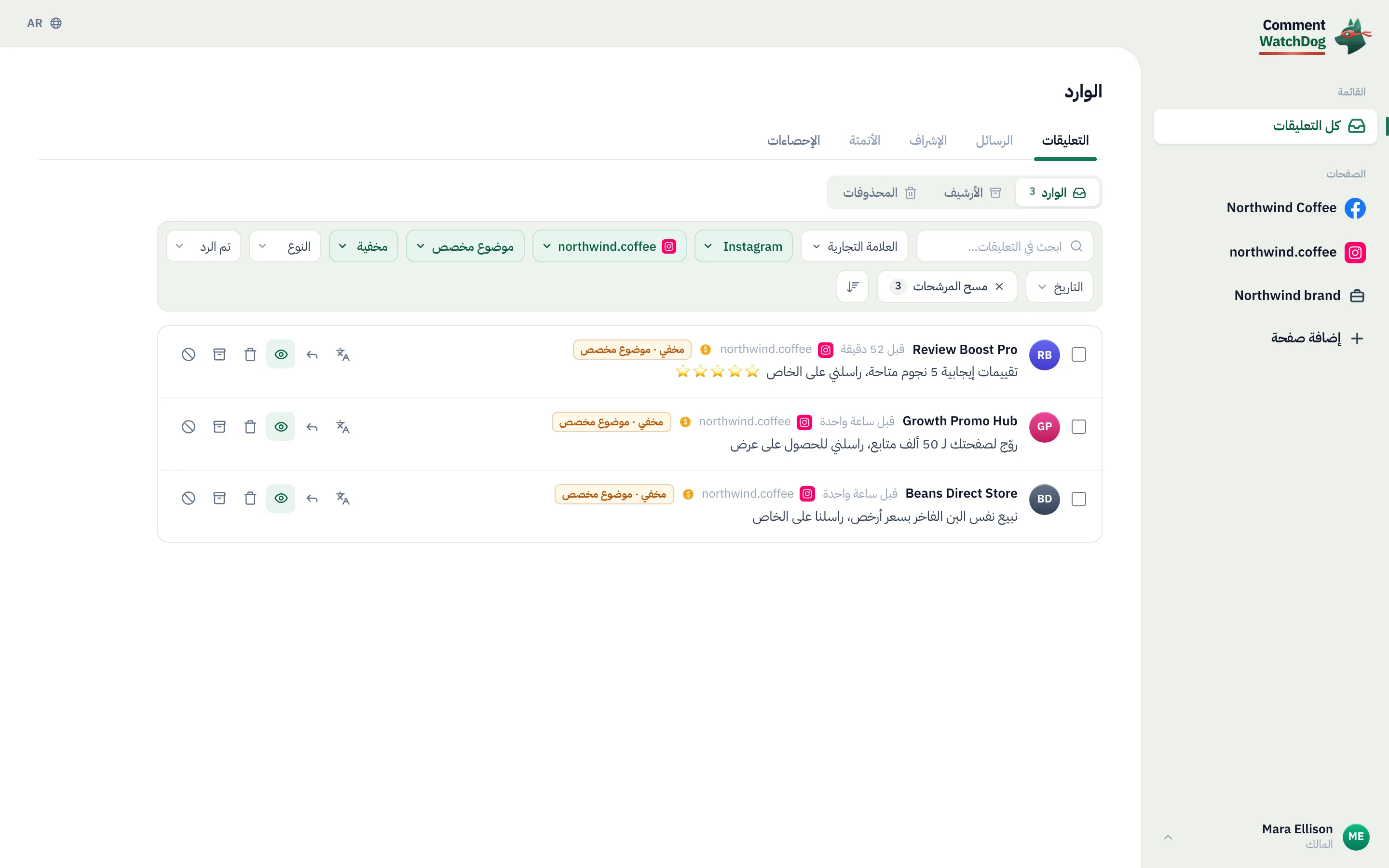Expand the Instagram platform filter dropdown
Image resolution: width=1389 pixels, height=868 pixels.
click(743, 246)
